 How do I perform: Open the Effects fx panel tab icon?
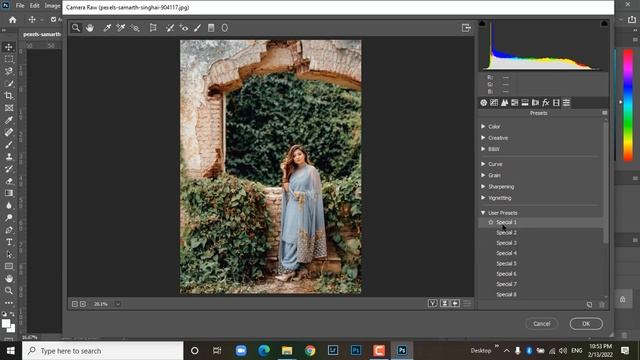[546, 102]
